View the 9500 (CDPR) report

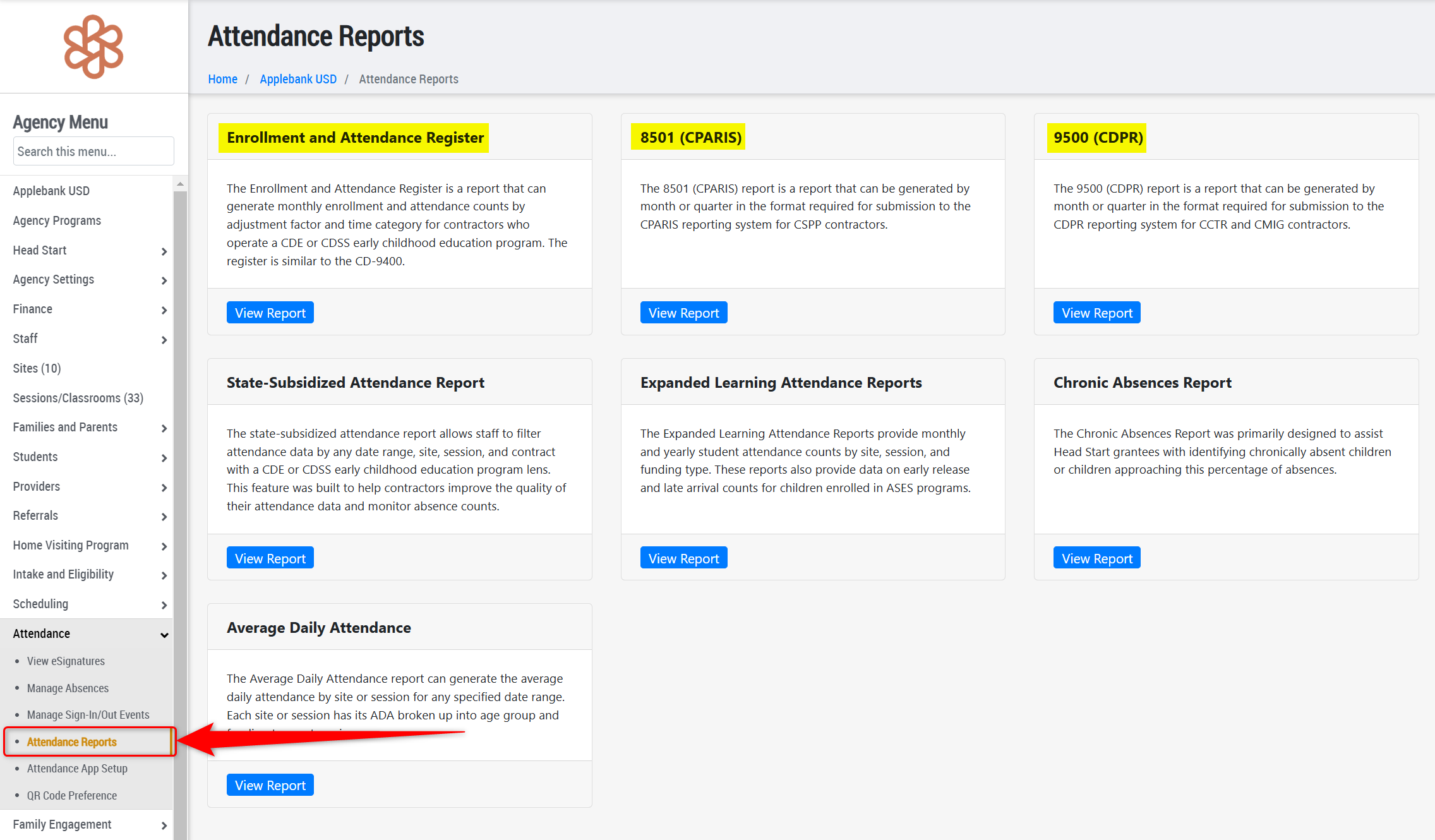[x=1096, y=313]
